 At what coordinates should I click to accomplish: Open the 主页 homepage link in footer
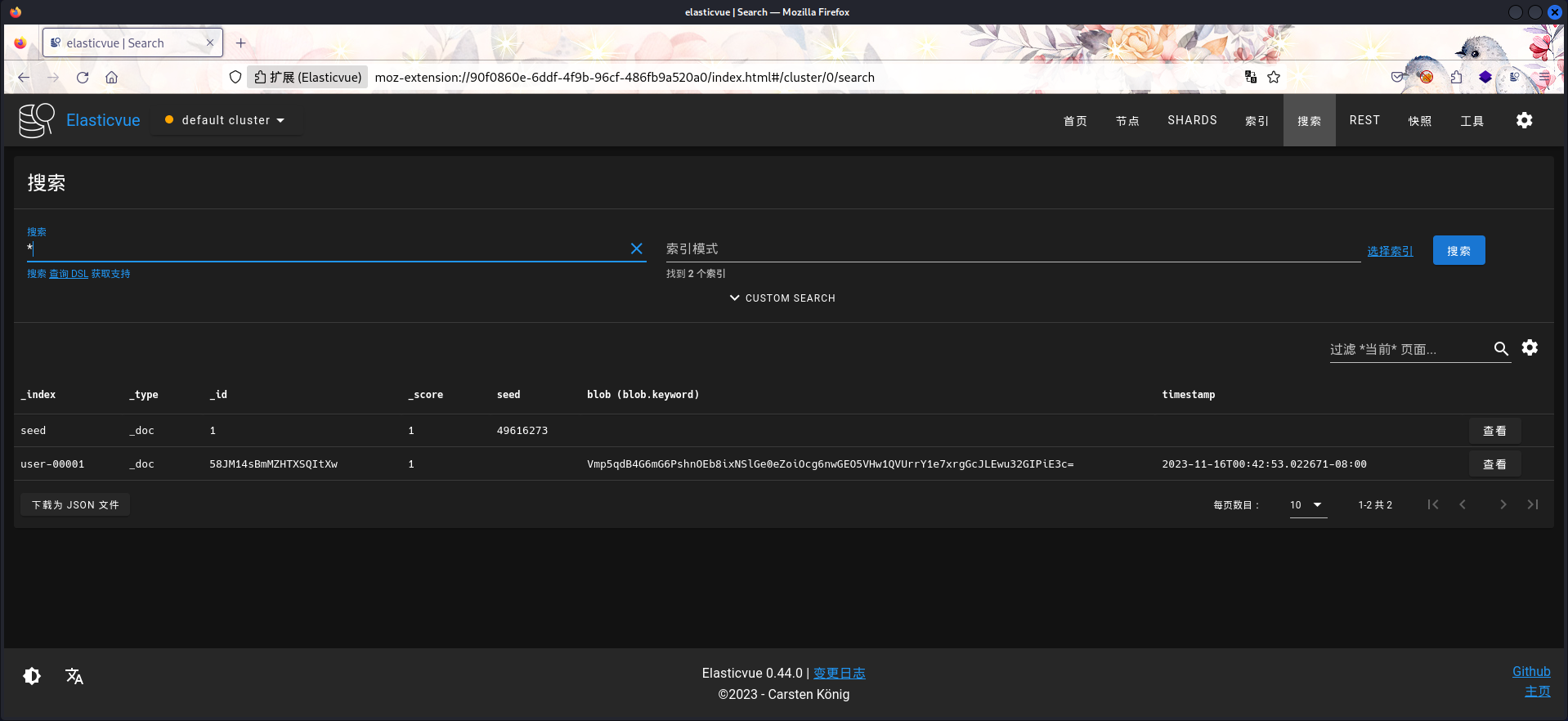tap(1538, 692)
